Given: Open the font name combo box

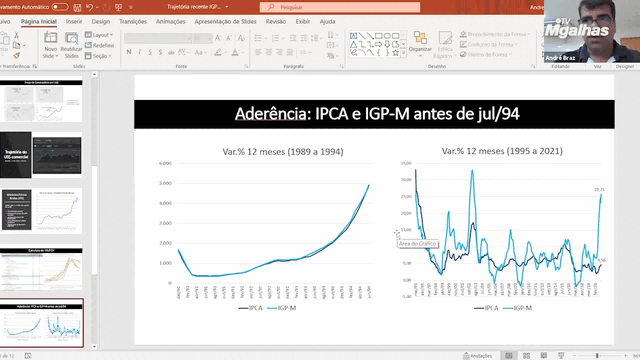Looking at the screenshot, I should click(158, 38).
